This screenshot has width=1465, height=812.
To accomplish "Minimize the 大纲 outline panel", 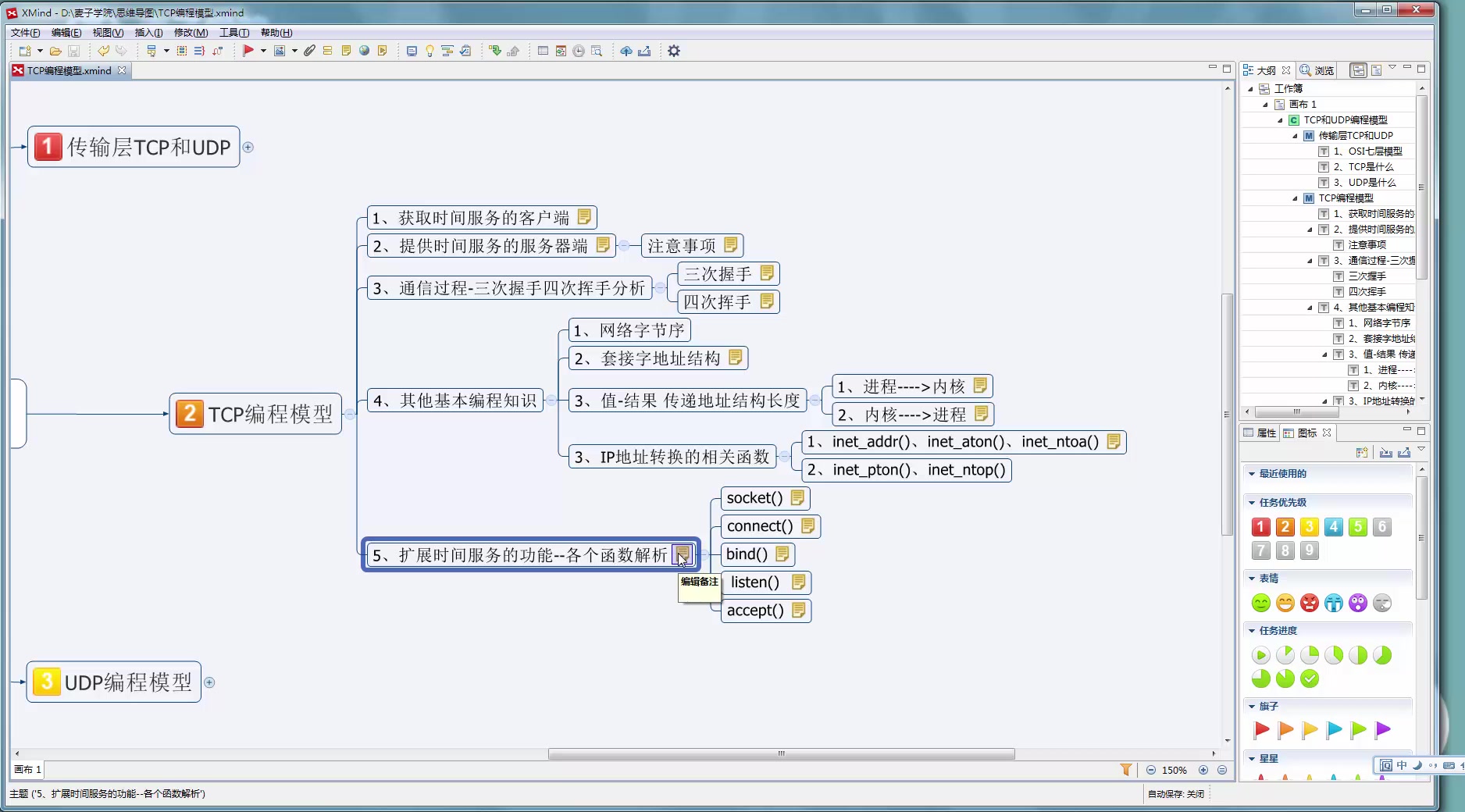I will [x=1408, y=69].
